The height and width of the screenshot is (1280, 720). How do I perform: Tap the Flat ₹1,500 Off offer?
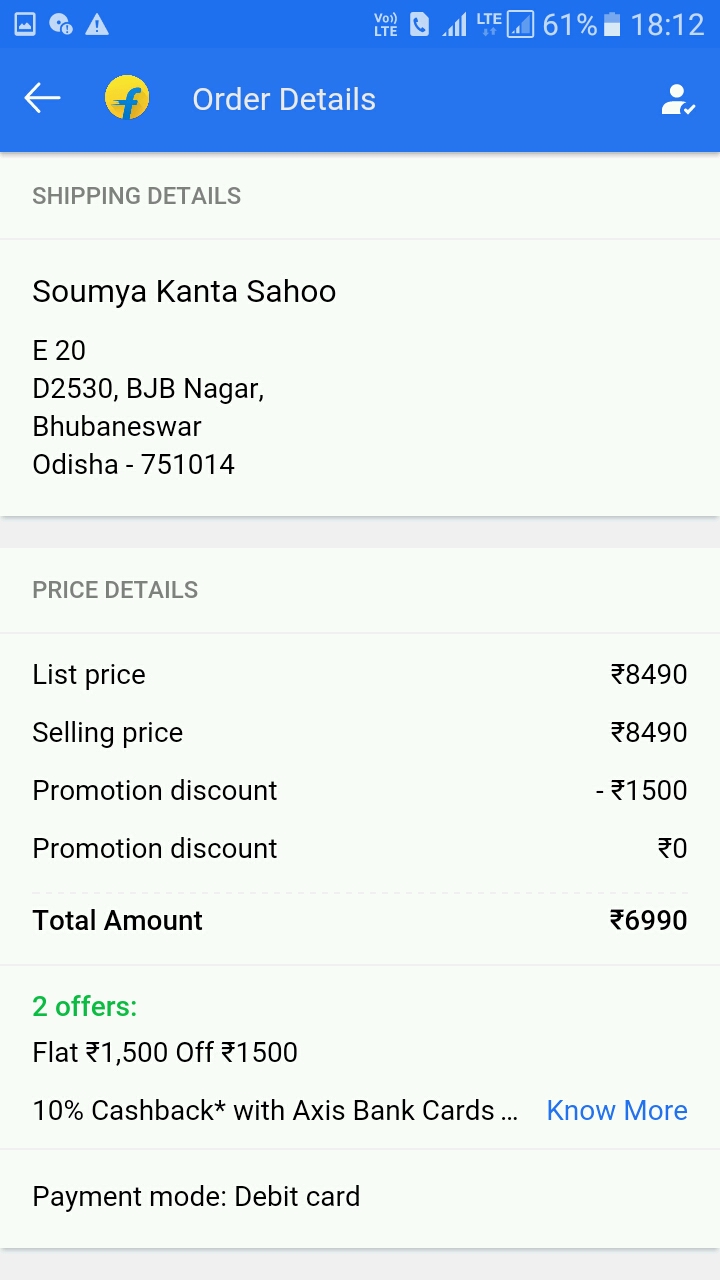[165, 1052]
